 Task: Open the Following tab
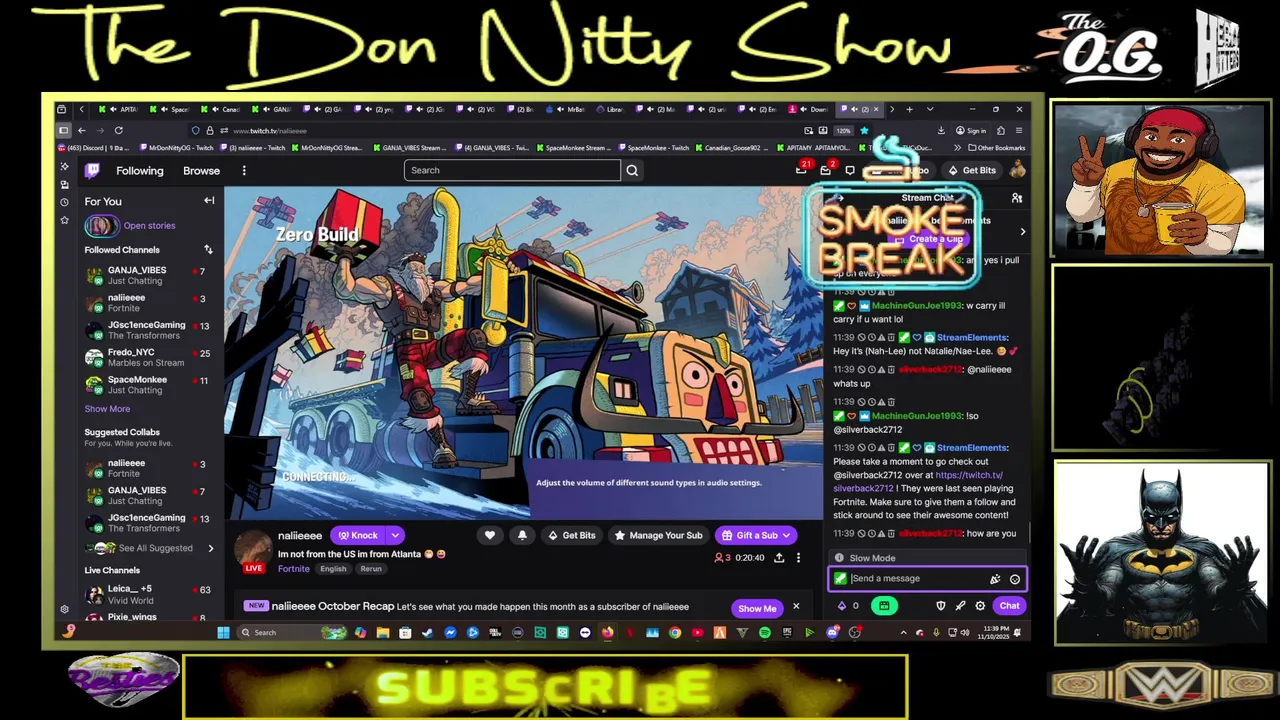(x=140, y=171)
